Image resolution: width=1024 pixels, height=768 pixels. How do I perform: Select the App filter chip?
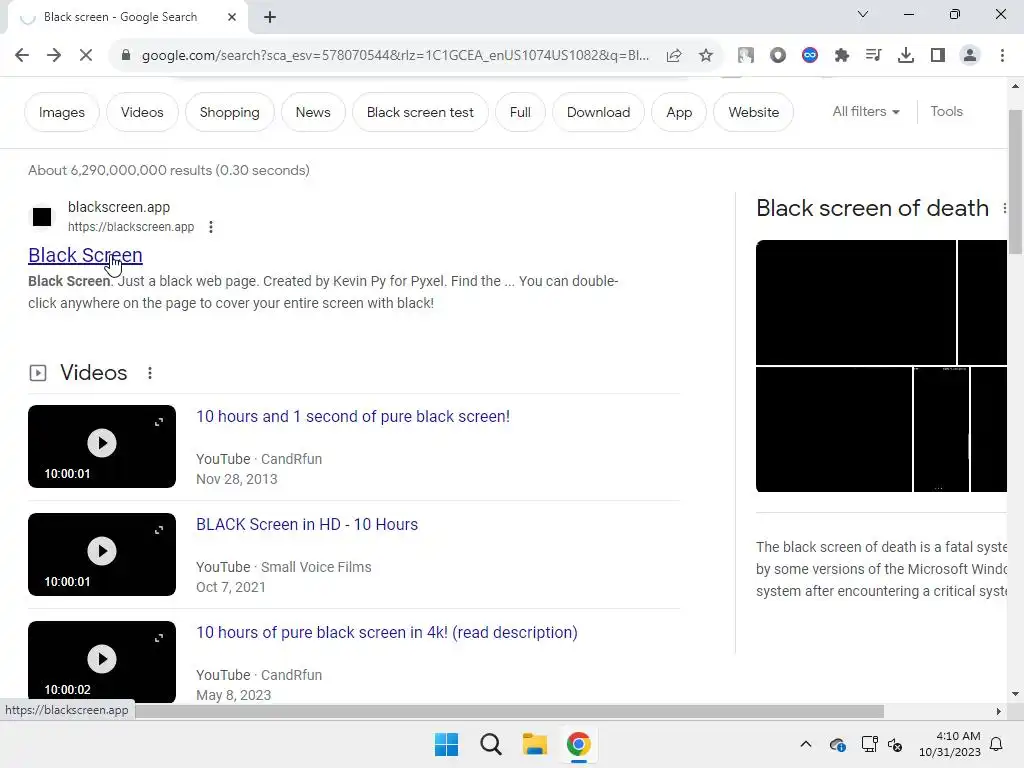[x=679, y=112]
